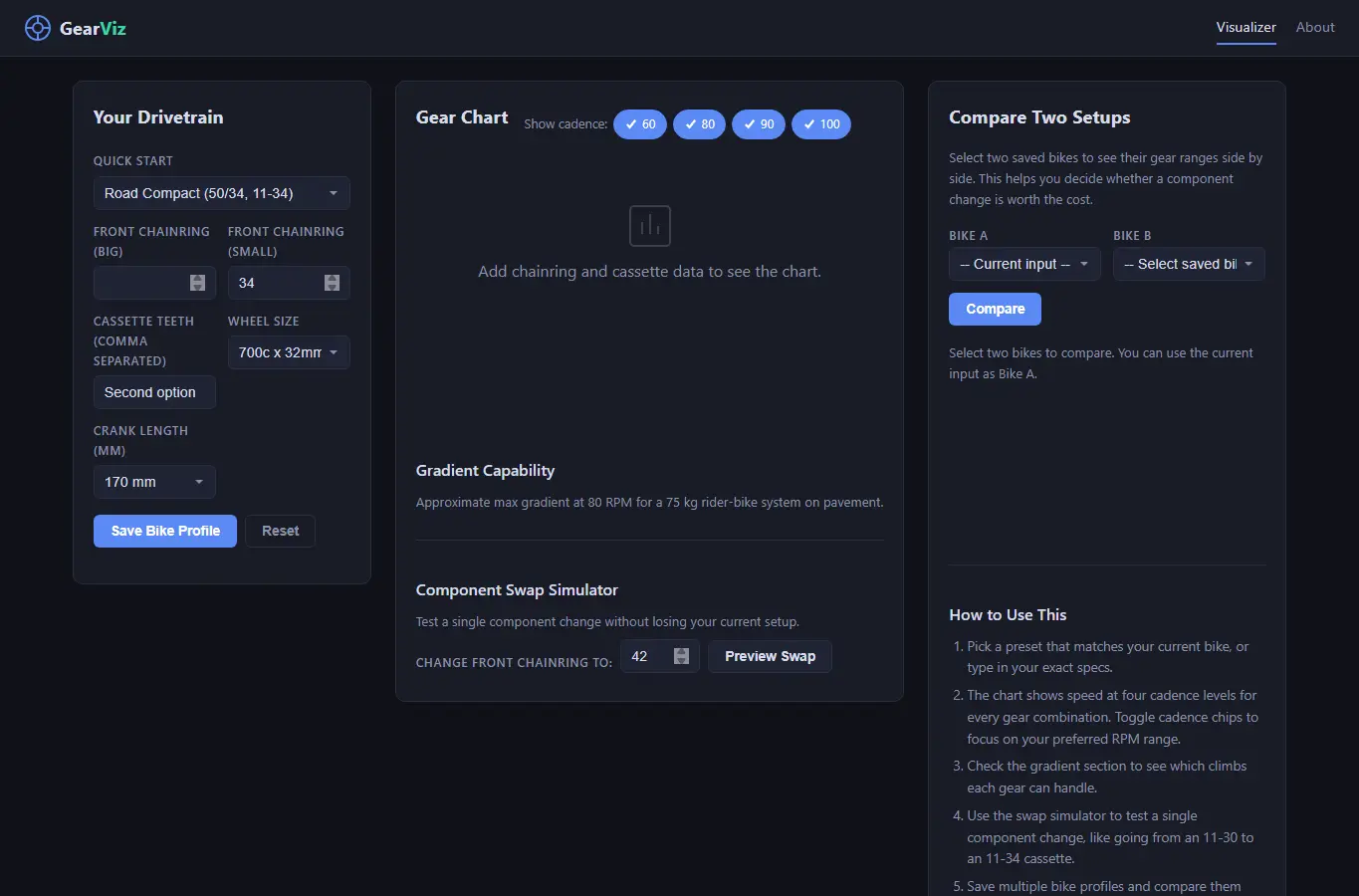This screenshot has width=1359, height=896.
Task: Click the 'Pick a preset that matches' instruction
Action: pos(1107,657)
